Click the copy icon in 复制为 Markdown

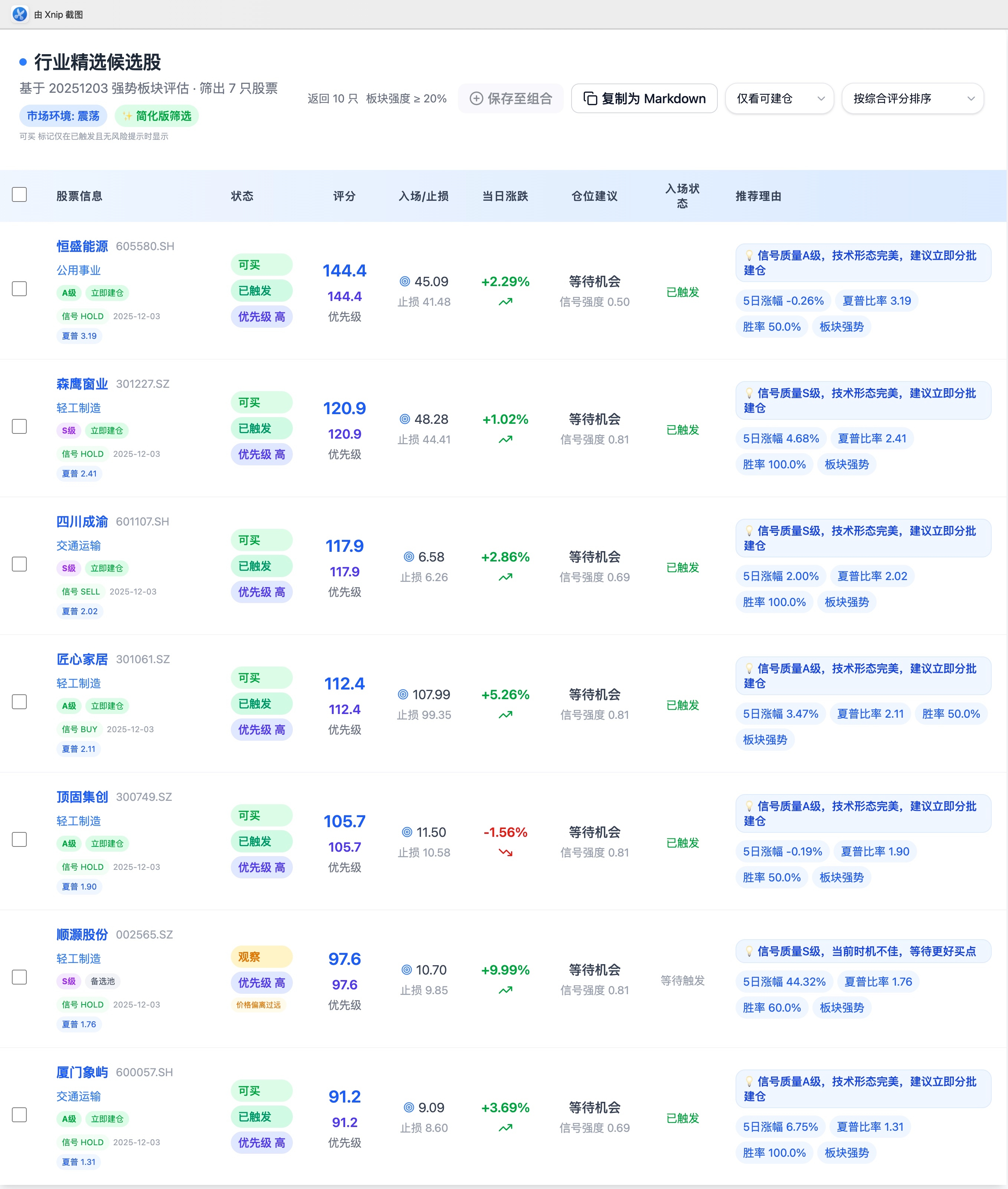tap(590, 98)
